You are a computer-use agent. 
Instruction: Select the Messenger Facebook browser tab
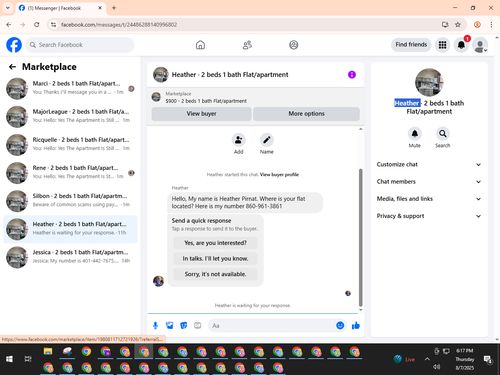pos(61,8)
